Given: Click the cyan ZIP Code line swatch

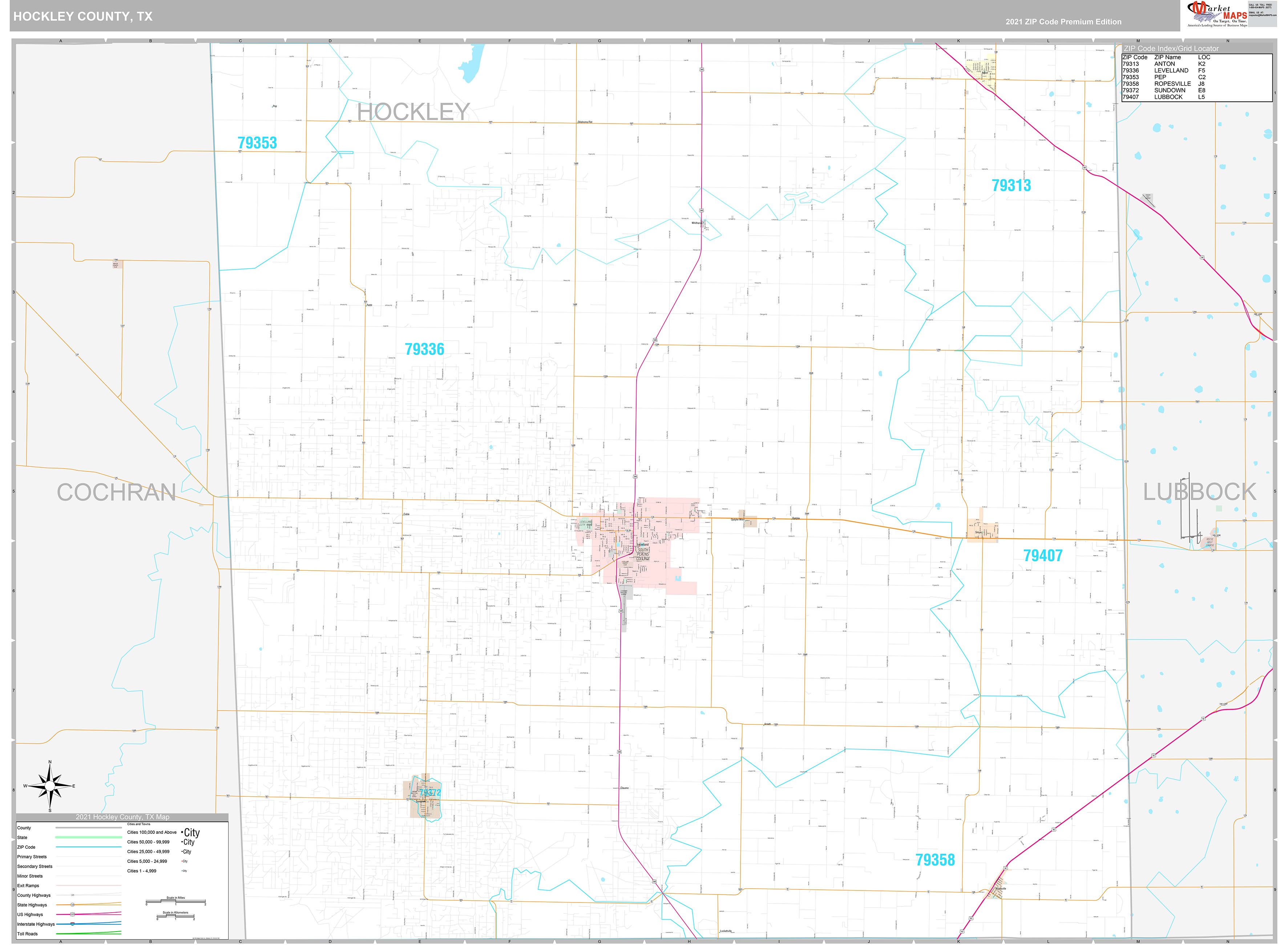Looking at the screenshot, I should 89,847.
